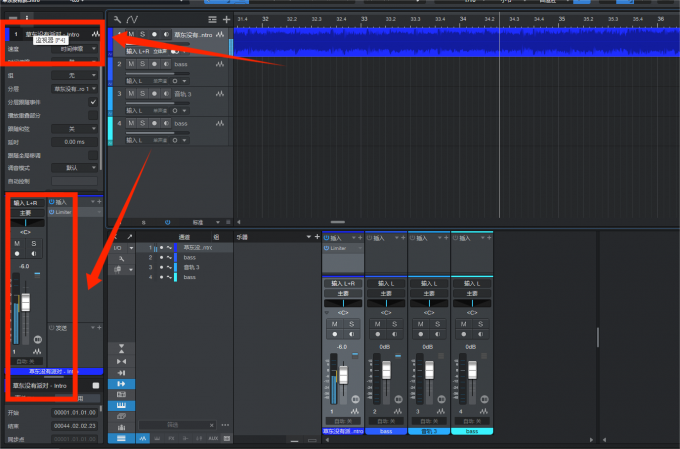680x449 pixels.
Task: Click the record arm dot on track 3
Action: [154, 94]
